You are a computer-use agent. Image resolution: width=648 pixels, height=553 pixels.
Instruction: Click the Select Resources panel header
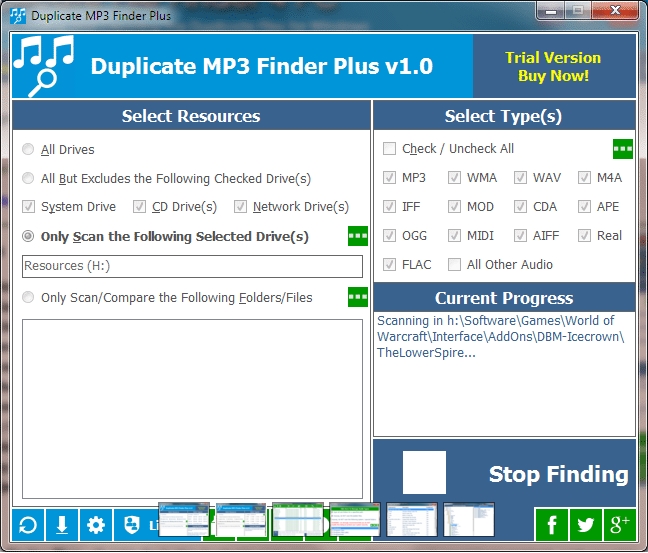(x=191, y=116)
